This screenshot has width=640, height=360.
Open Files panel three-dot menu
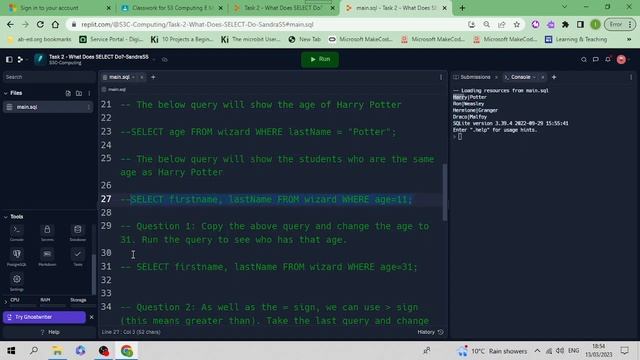pyautogui.click(x=89, y=93)
